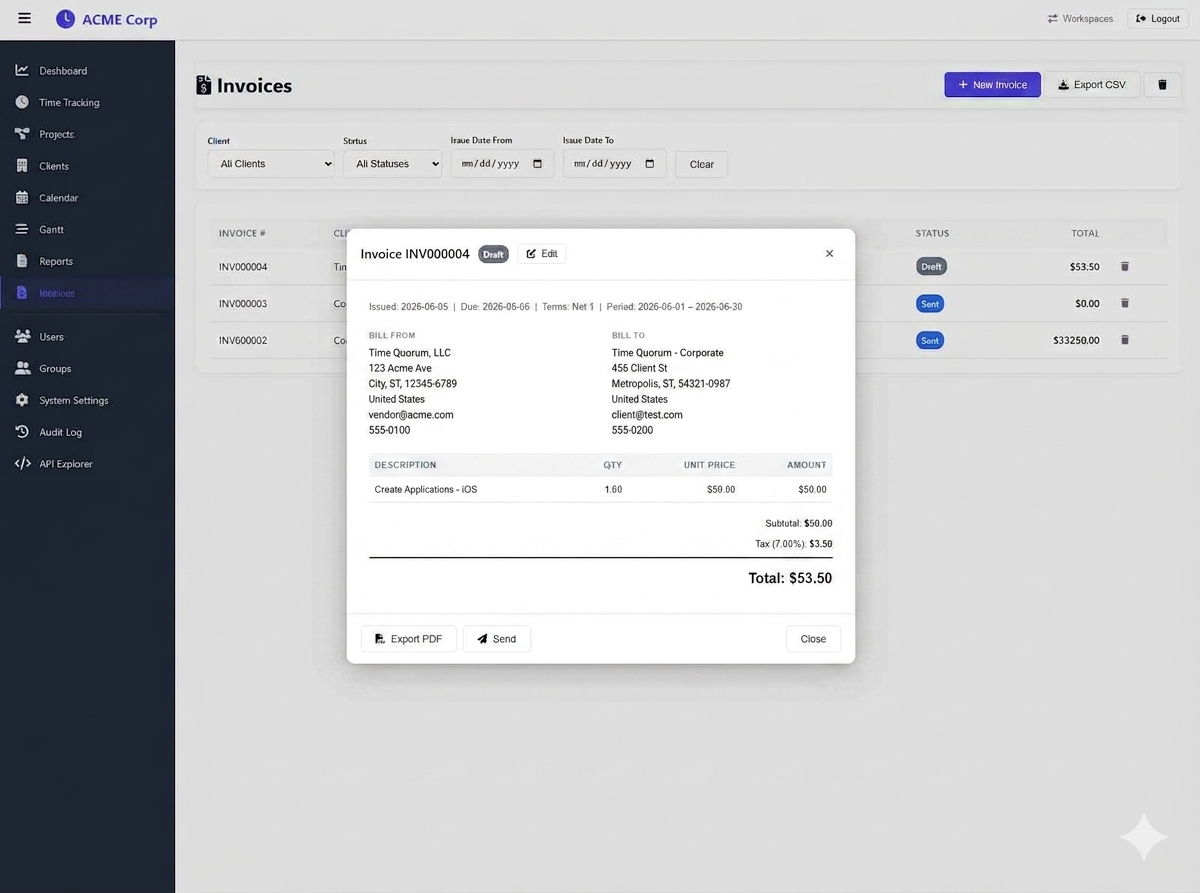The height and width of the screenshot is (893, 1200).
Task: Click the $33250.00 total cell
Action: [x=1076, y=340]
